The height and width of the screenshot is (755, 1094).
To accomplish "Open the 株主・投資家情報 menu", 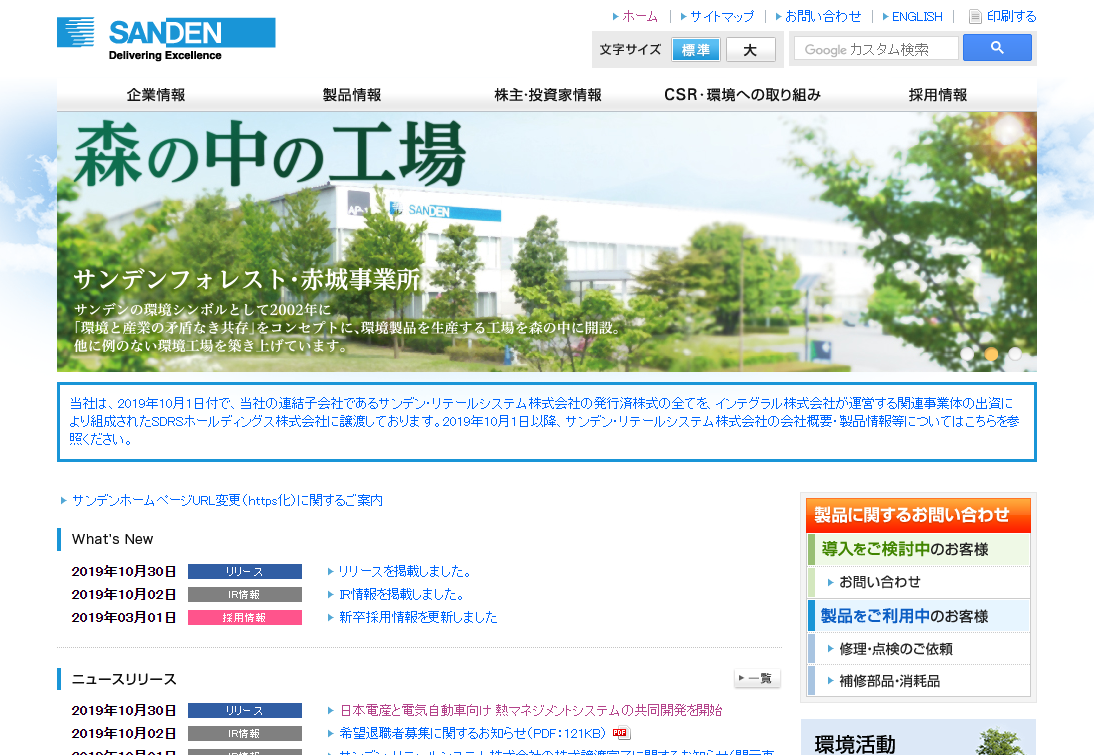I will click(548, 95).
